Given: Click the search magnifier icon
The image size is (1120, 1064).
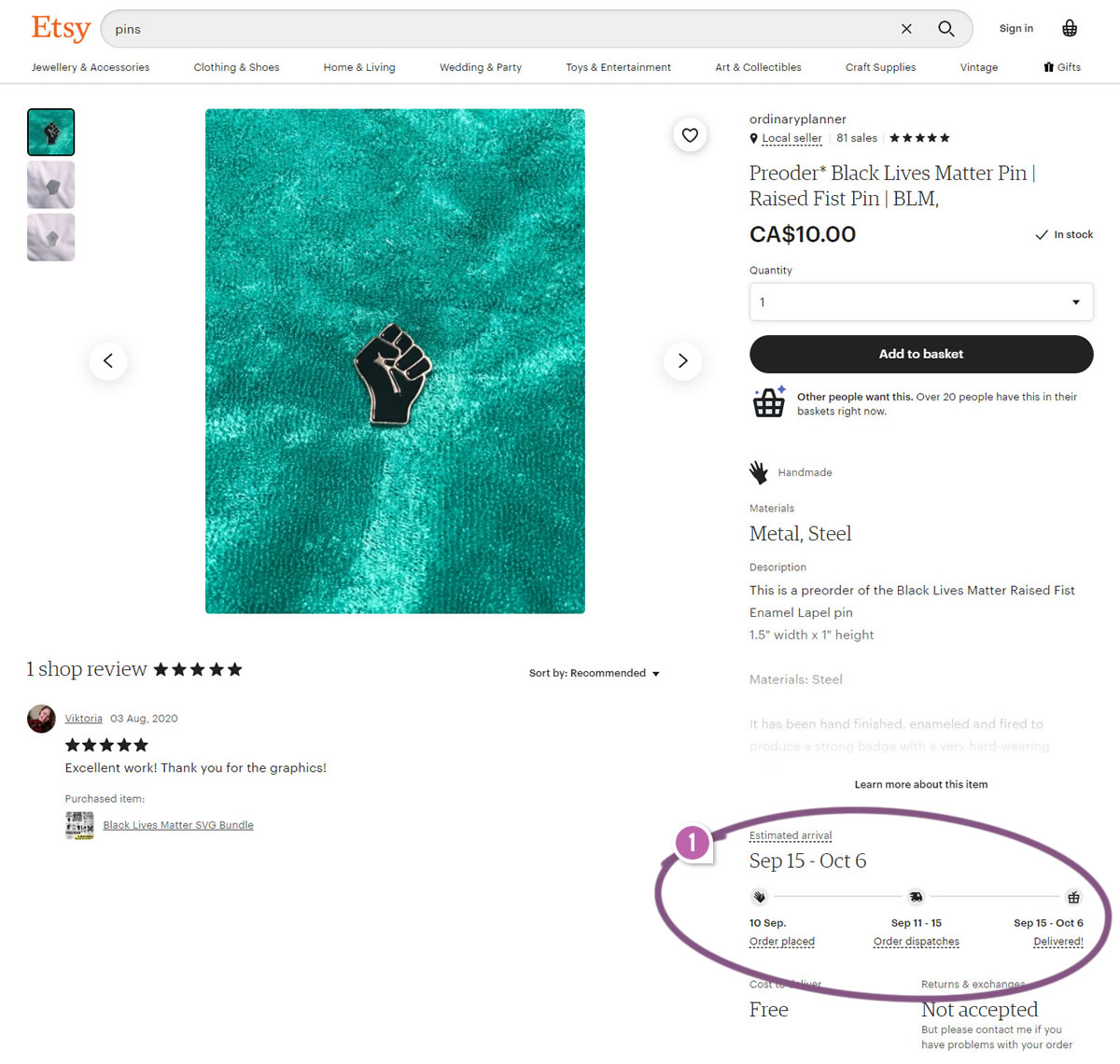Looking at the screenshot, I should (945, 29).
